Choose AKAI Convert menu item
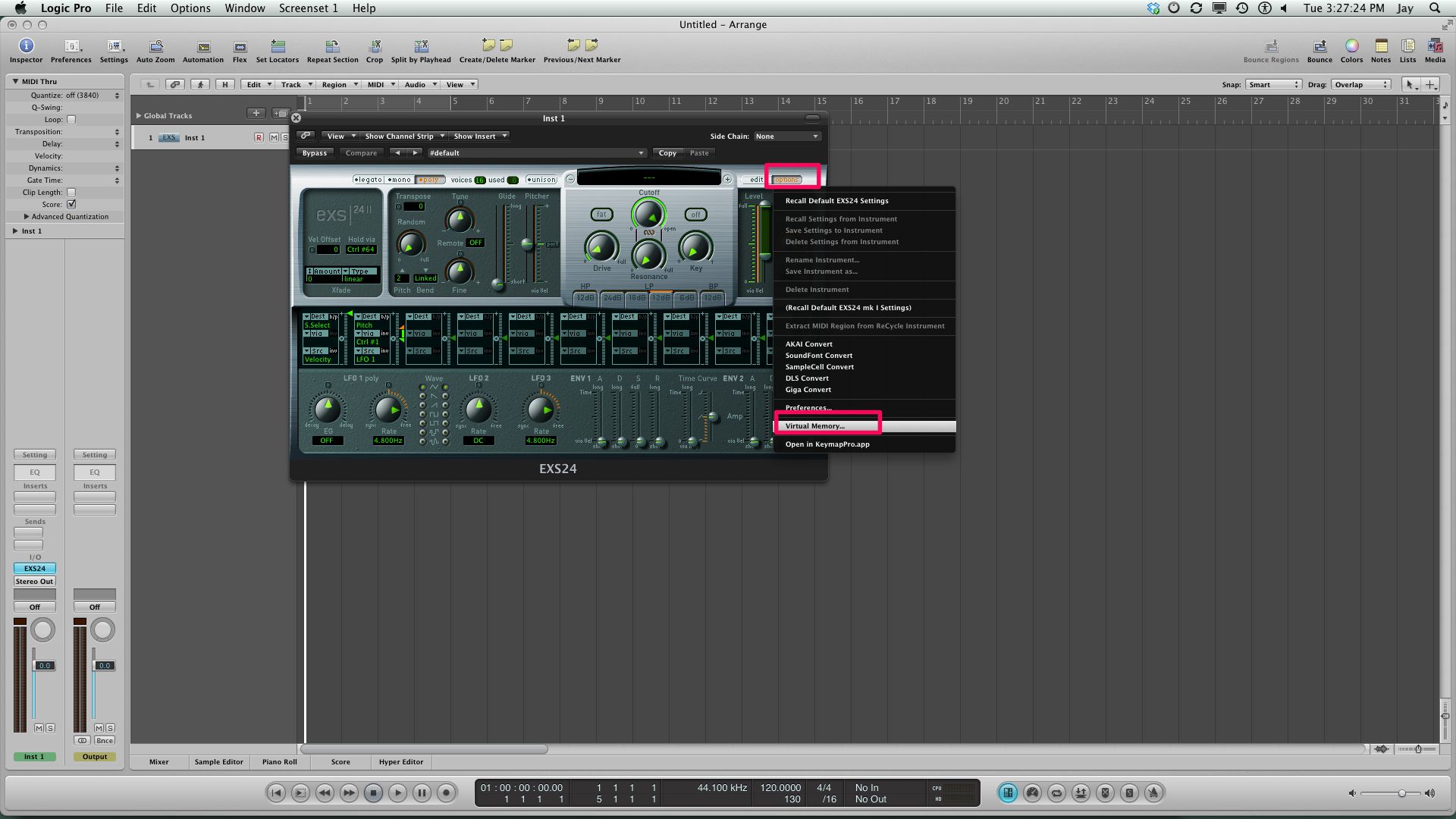 coord(864,344)
